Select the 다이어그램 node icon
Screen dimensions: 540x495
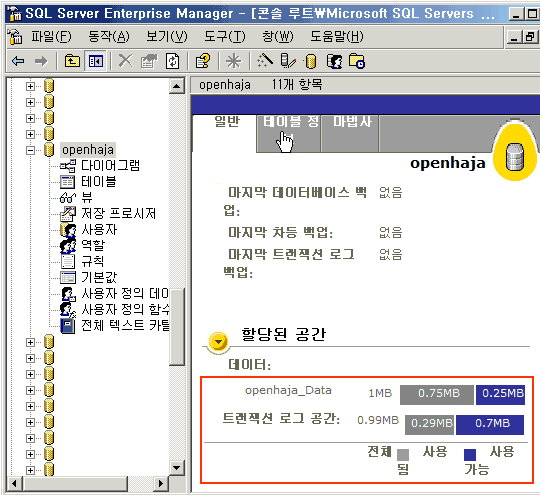(x=68, y=166)
